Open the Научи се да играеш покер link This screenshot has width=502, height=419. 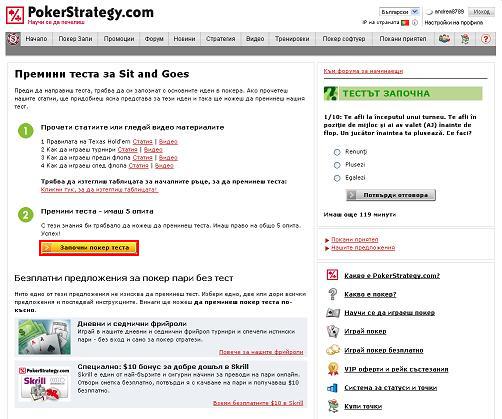390,313
